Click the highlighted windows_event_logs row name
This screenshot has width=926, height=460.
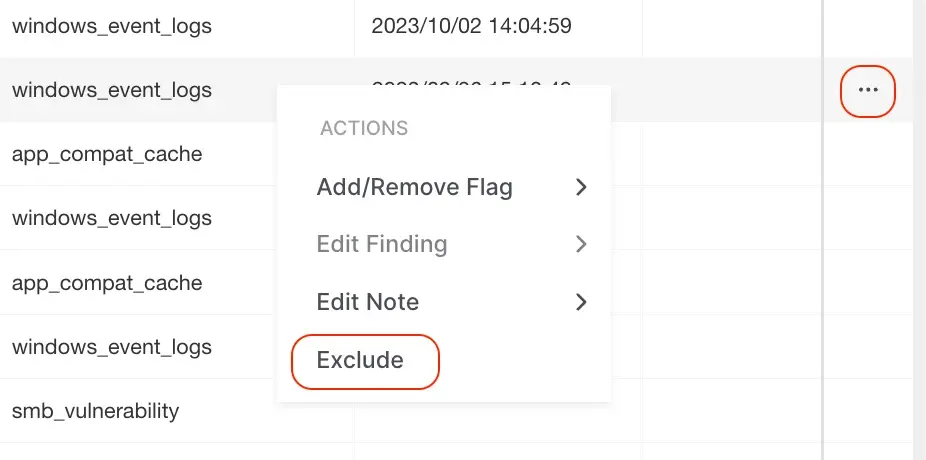point(112,90)
